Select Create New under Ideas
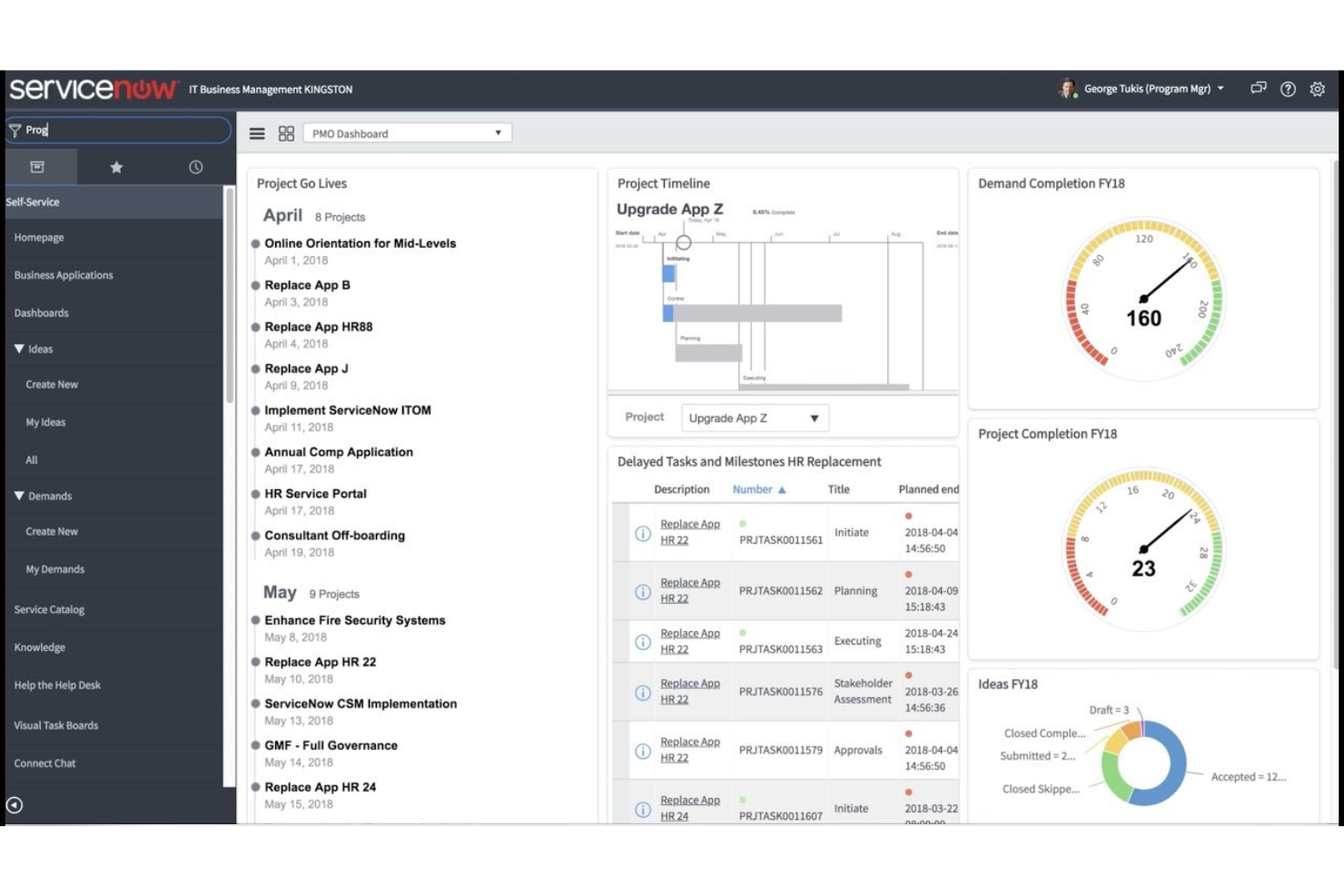 tap(52, 385)
